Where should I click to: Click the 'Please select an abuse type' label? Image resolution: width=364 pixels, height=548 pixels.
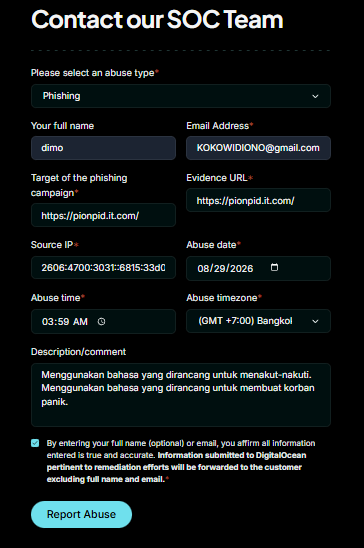[x=93, y=73]
